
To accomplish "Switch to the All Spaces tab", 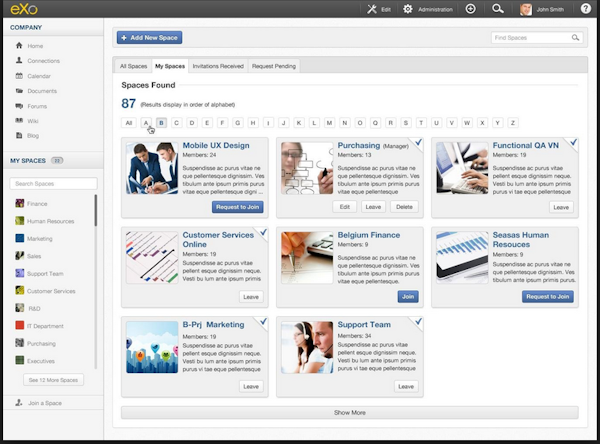I will click(x=133, y=66).
